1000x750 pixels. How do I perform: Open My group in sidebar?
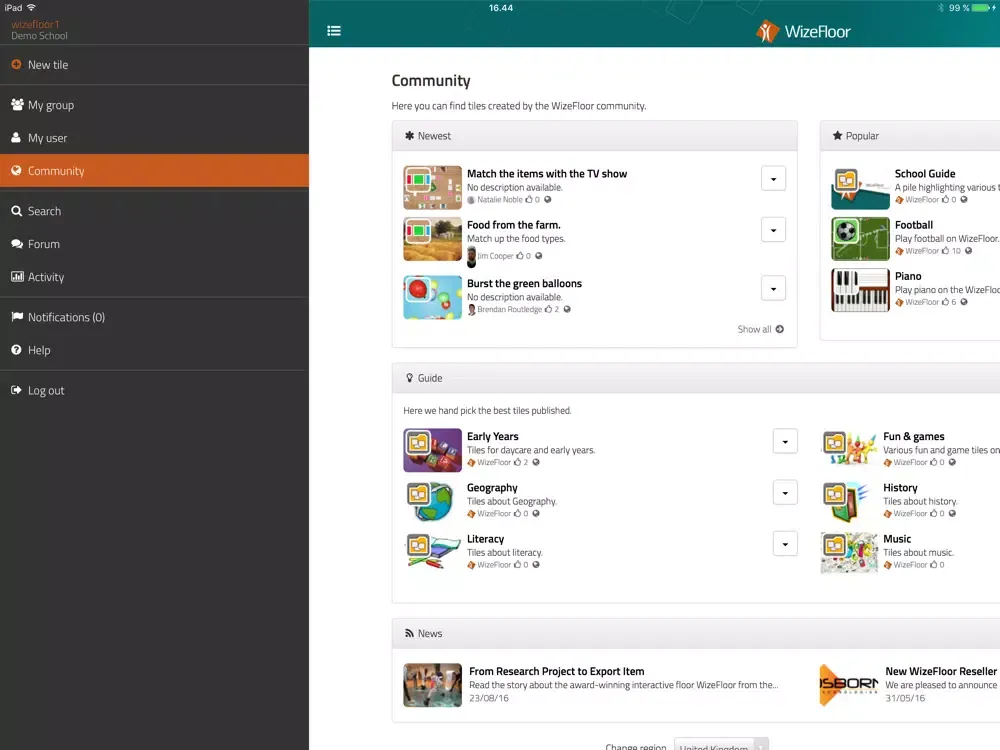point(154,105)
